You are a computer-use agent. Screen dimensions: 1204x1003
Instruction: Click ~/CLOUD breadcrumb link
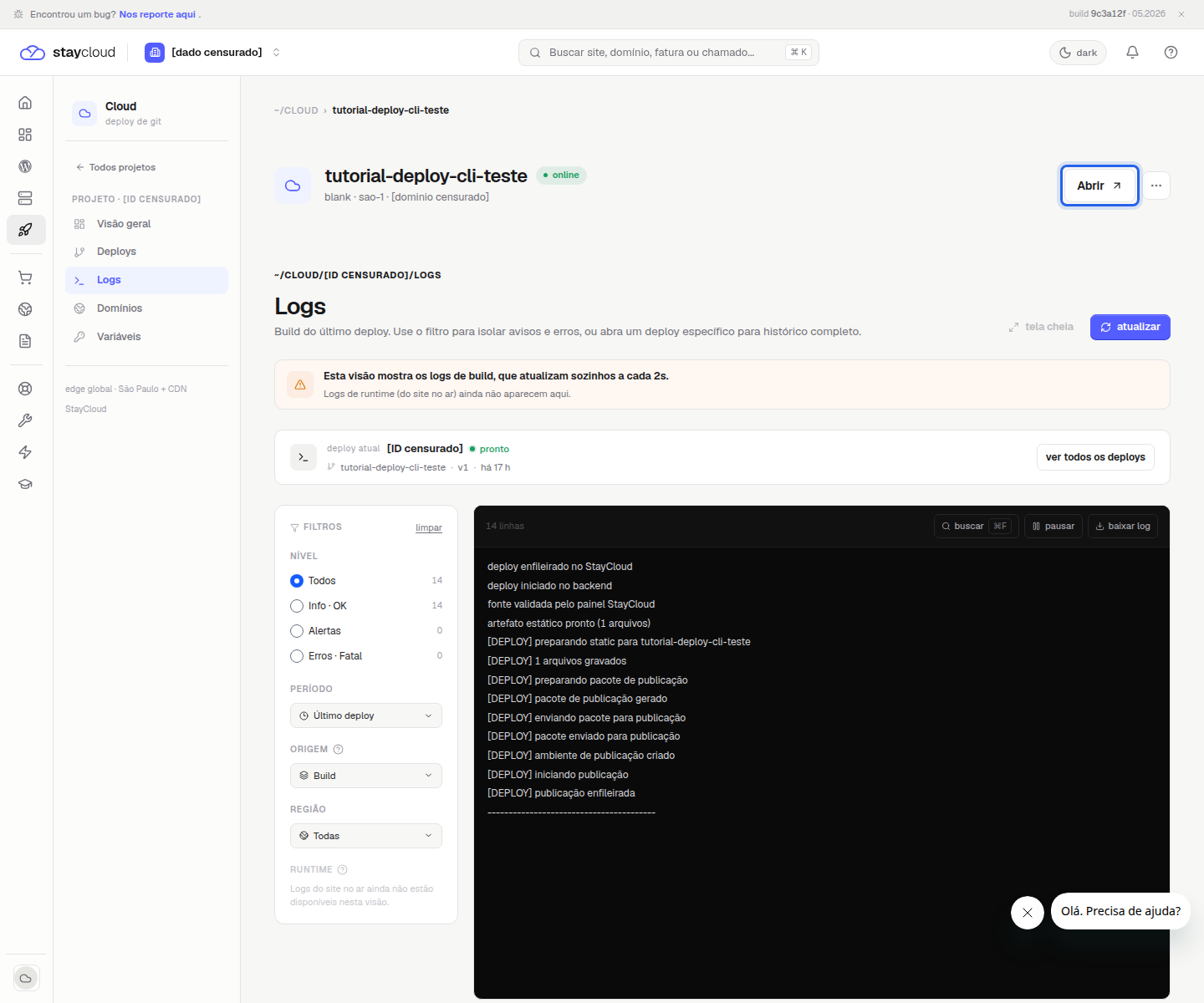296,110
